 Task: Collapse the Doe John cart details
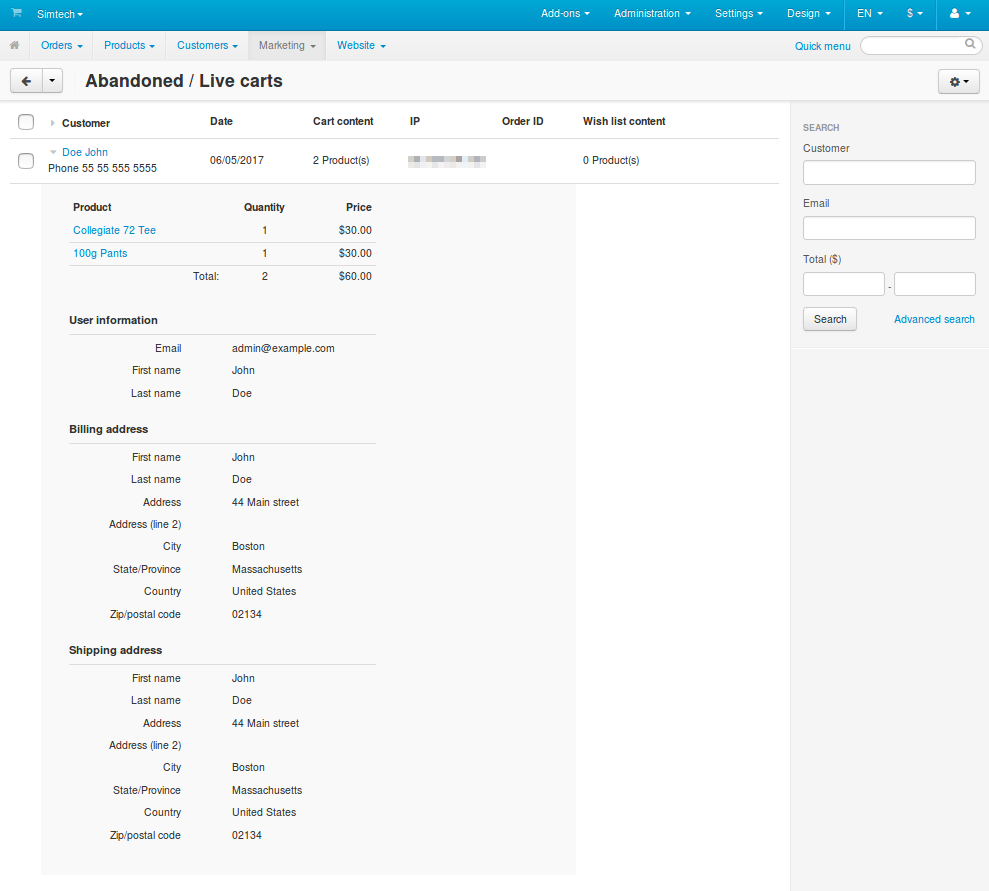coord(53,152)
